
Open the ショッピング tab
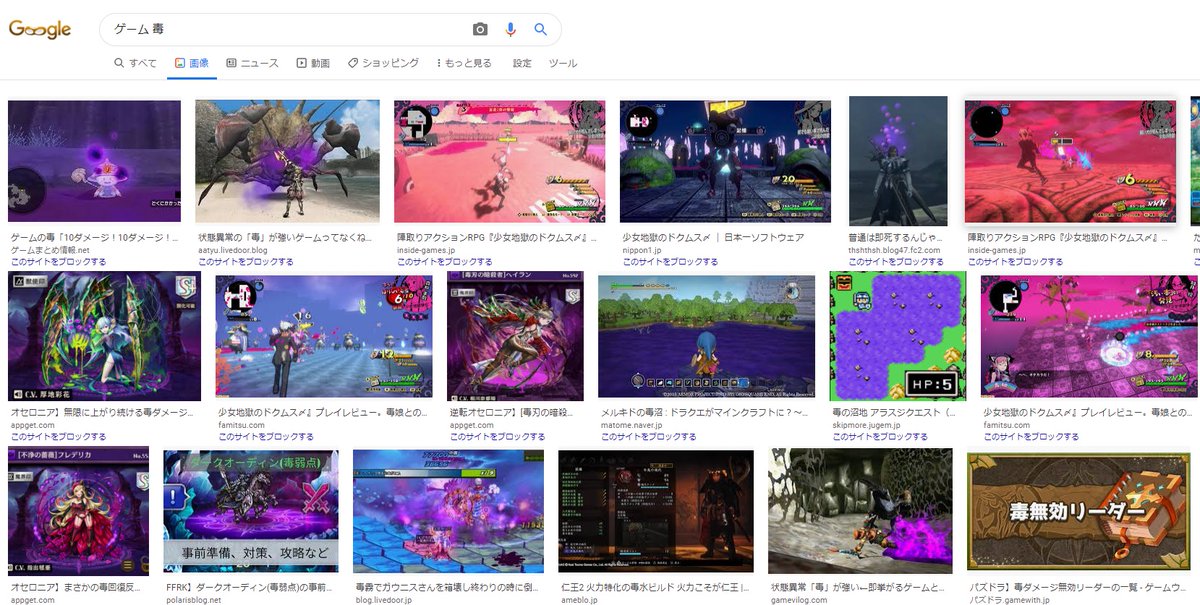coord(383,63)
